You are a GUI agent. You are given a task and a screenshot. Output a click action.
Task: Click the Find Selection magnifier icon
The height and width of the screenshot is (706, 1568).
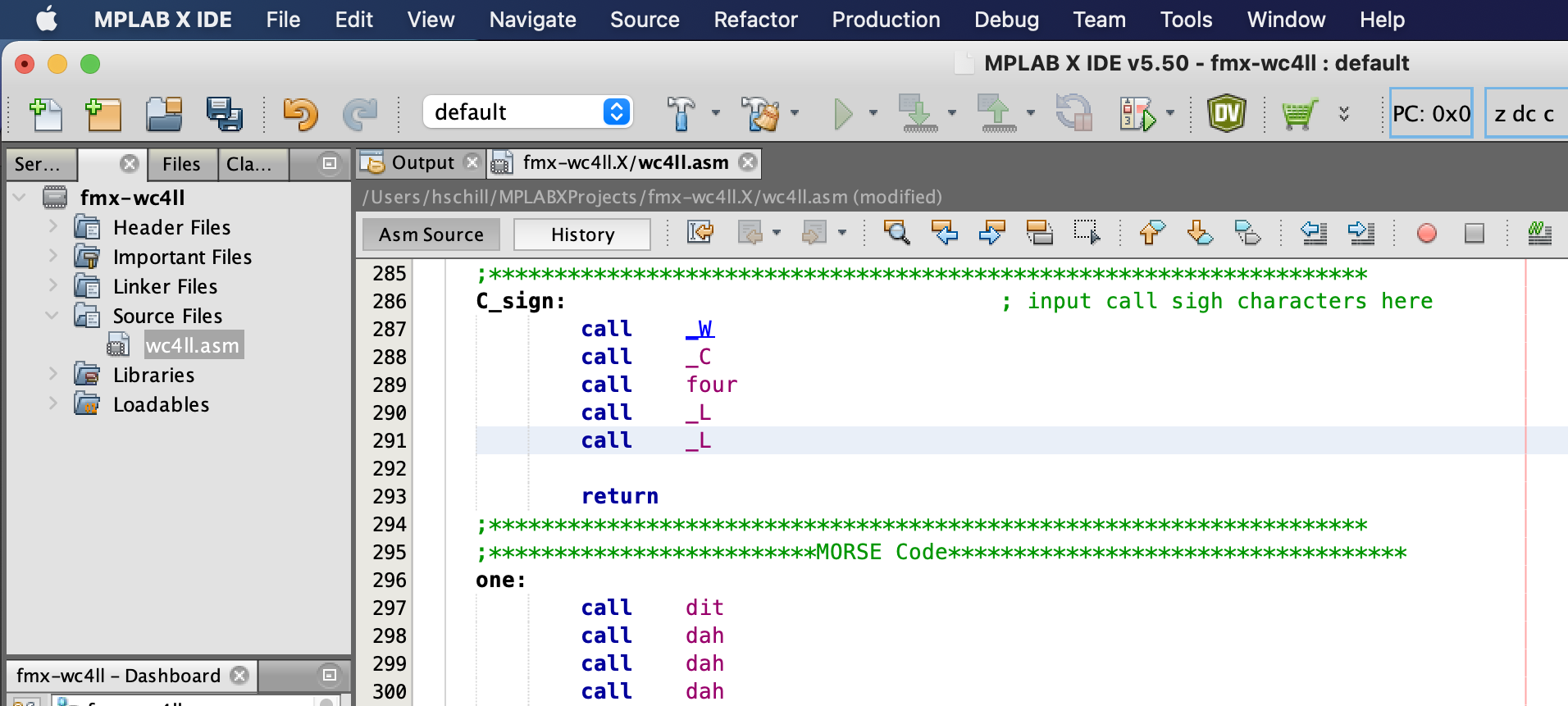tap(896, 234)
